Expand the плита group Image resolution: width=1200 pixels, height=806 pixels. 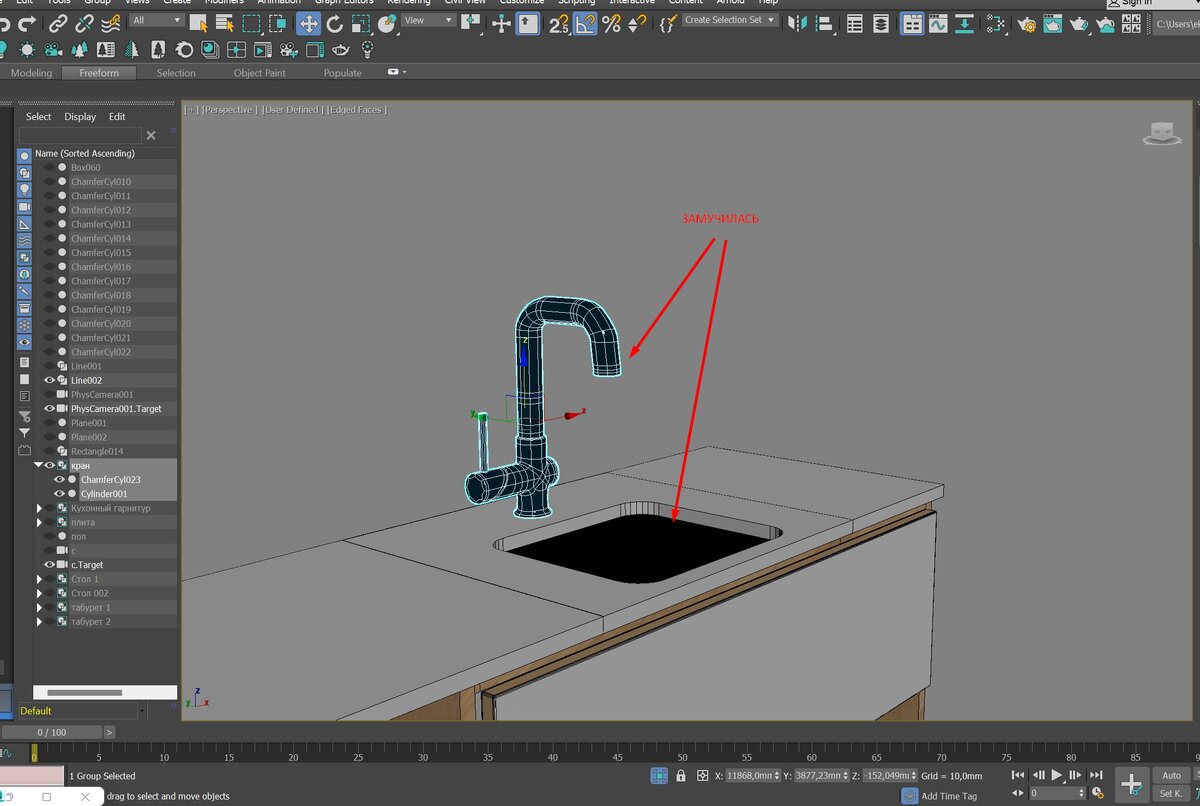[39, 522]
